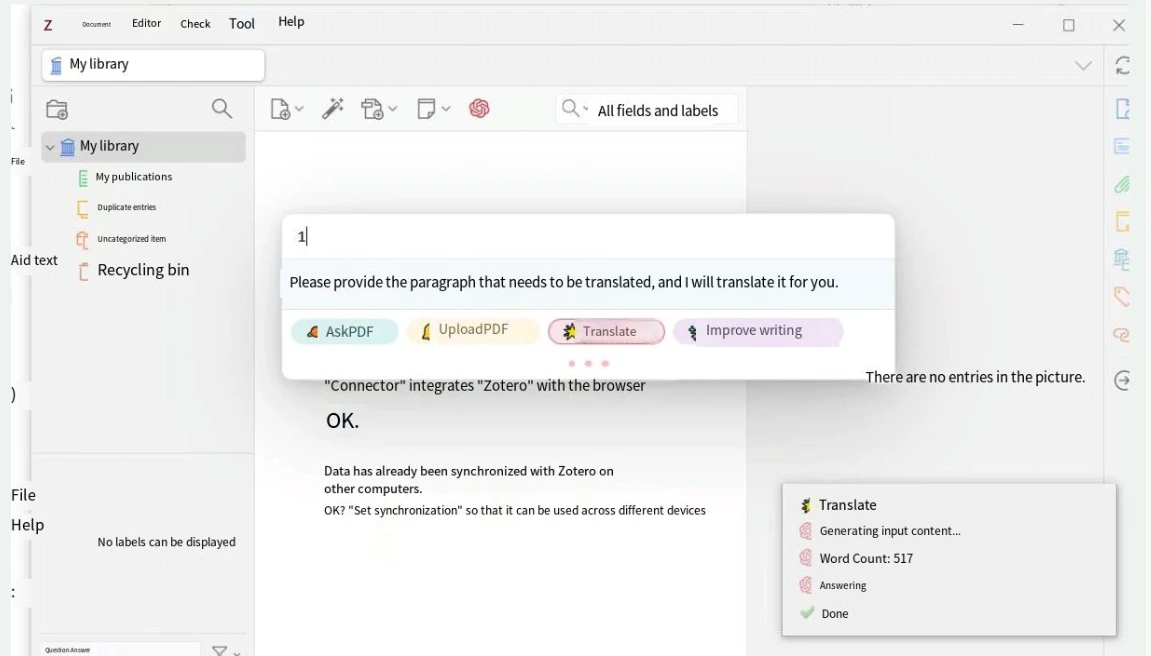Open the search scope dropdown for All fields

click(573, 110)
